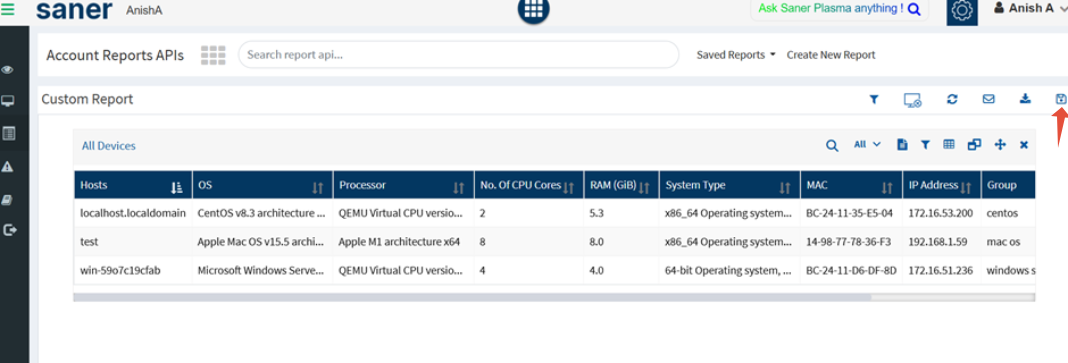This screenshot has width=1068, height=363.
Task: Open the All Devices column grid icon
Action: 949,144
